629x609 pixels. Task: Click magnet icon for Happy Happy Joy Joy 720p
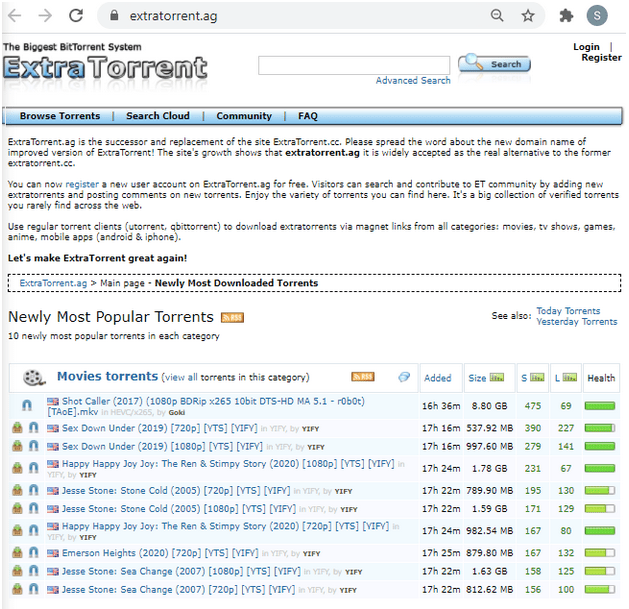pyautogui.click(x=34, y=530)
